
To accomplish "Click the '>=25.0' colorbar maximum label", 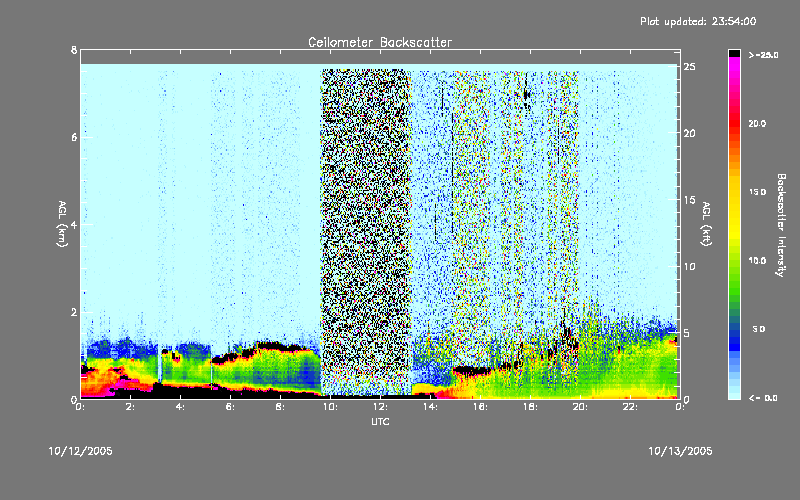I will [x=763, y=55].
